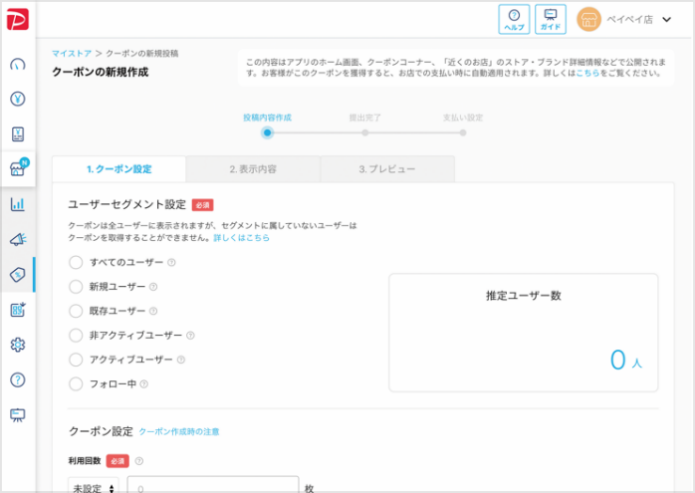Open the QR code sidebar icon
Viewport: 695px width, 493px height.
pos(18,309)
